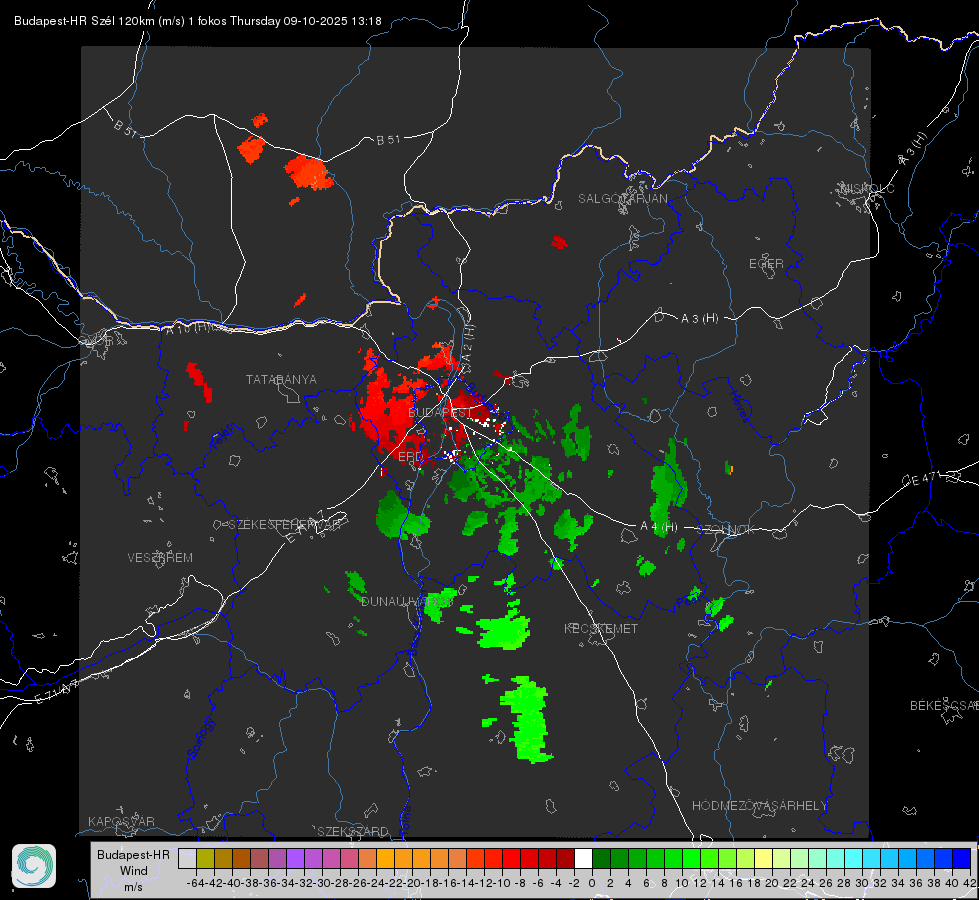Click the EGER city label
This screenshot has width=979, height=900.
point(766,264)
